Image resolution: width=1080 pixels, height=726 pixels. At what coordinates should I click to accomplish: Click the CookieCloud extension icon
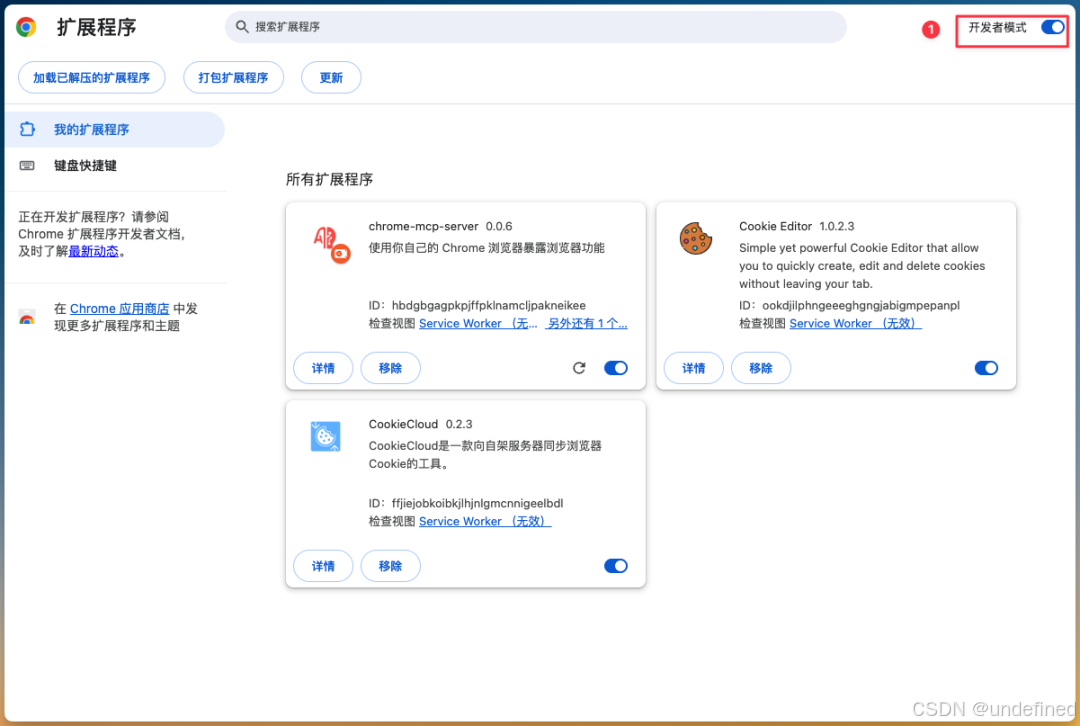click(x=325, y=436)
